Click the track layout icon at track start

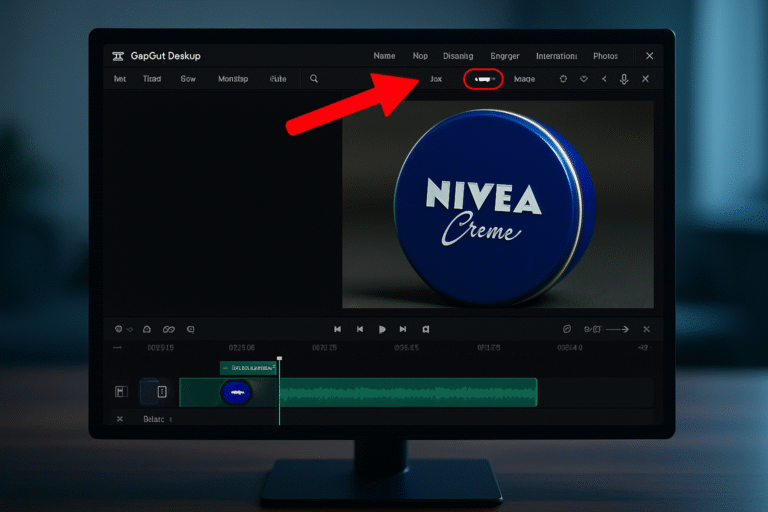(121, 391)
